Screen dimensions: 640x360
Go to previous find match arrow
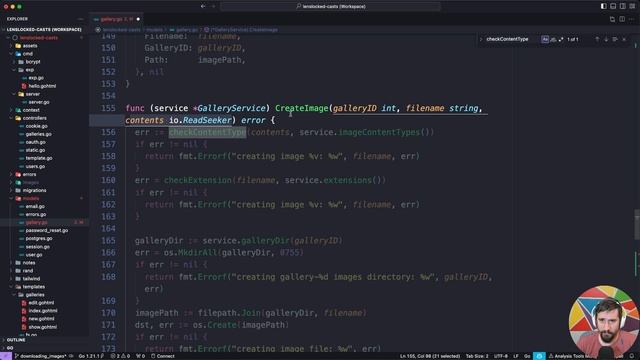point(597,39)
